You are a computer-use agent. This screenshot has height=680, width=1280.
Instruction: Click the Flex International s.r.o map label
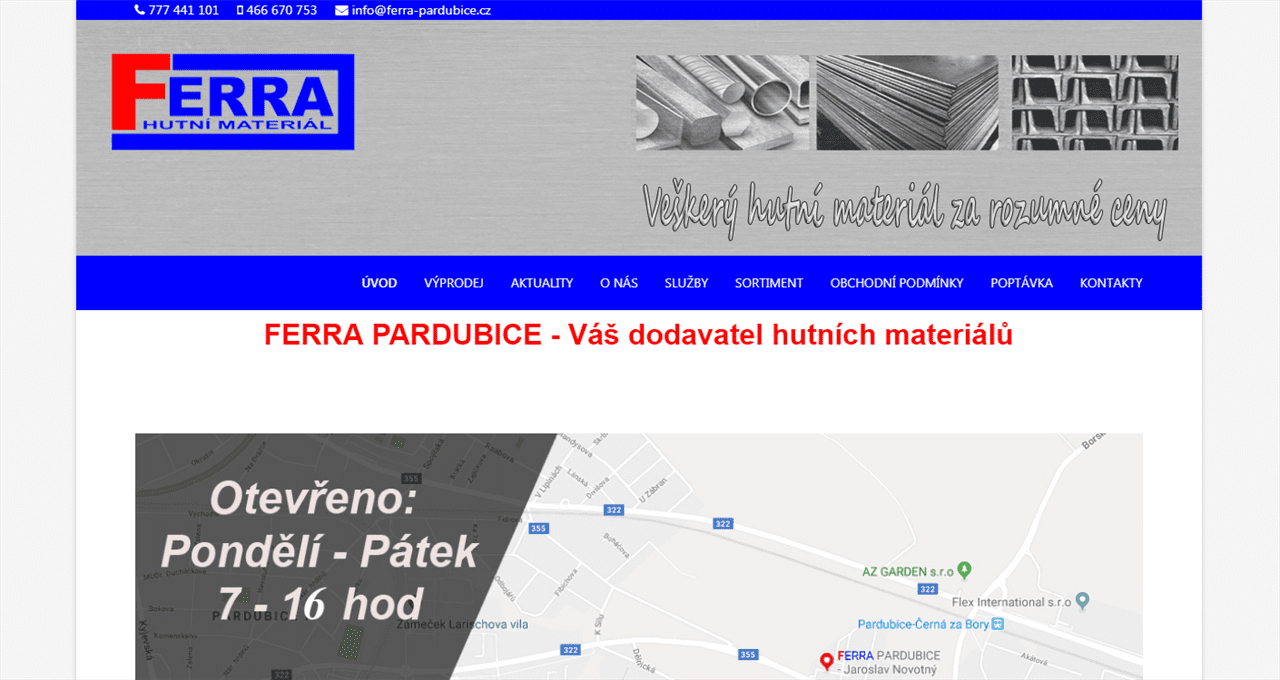1011,602
